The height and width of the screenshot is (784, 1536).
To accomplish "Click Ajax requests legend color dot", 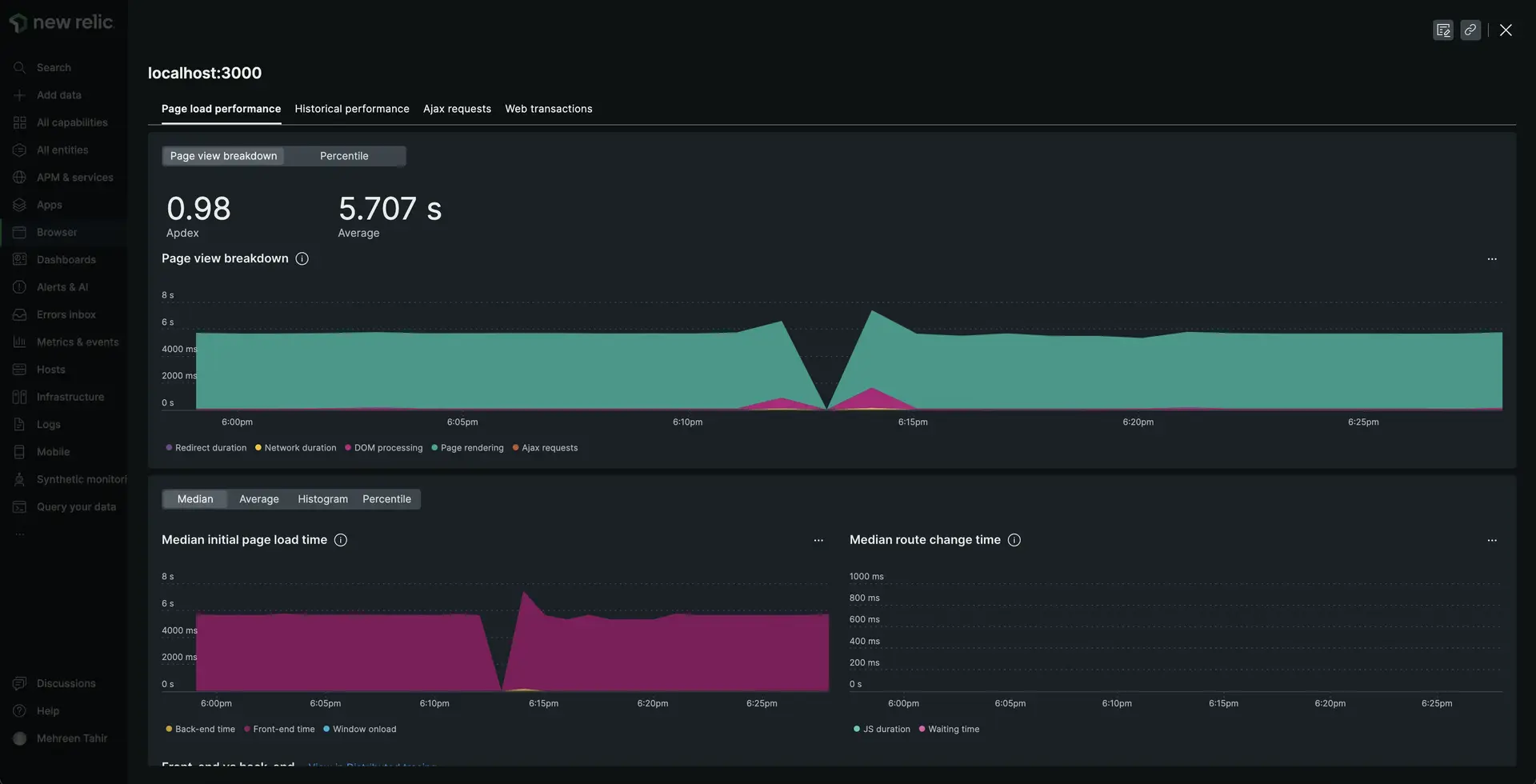I will point(515,448).
